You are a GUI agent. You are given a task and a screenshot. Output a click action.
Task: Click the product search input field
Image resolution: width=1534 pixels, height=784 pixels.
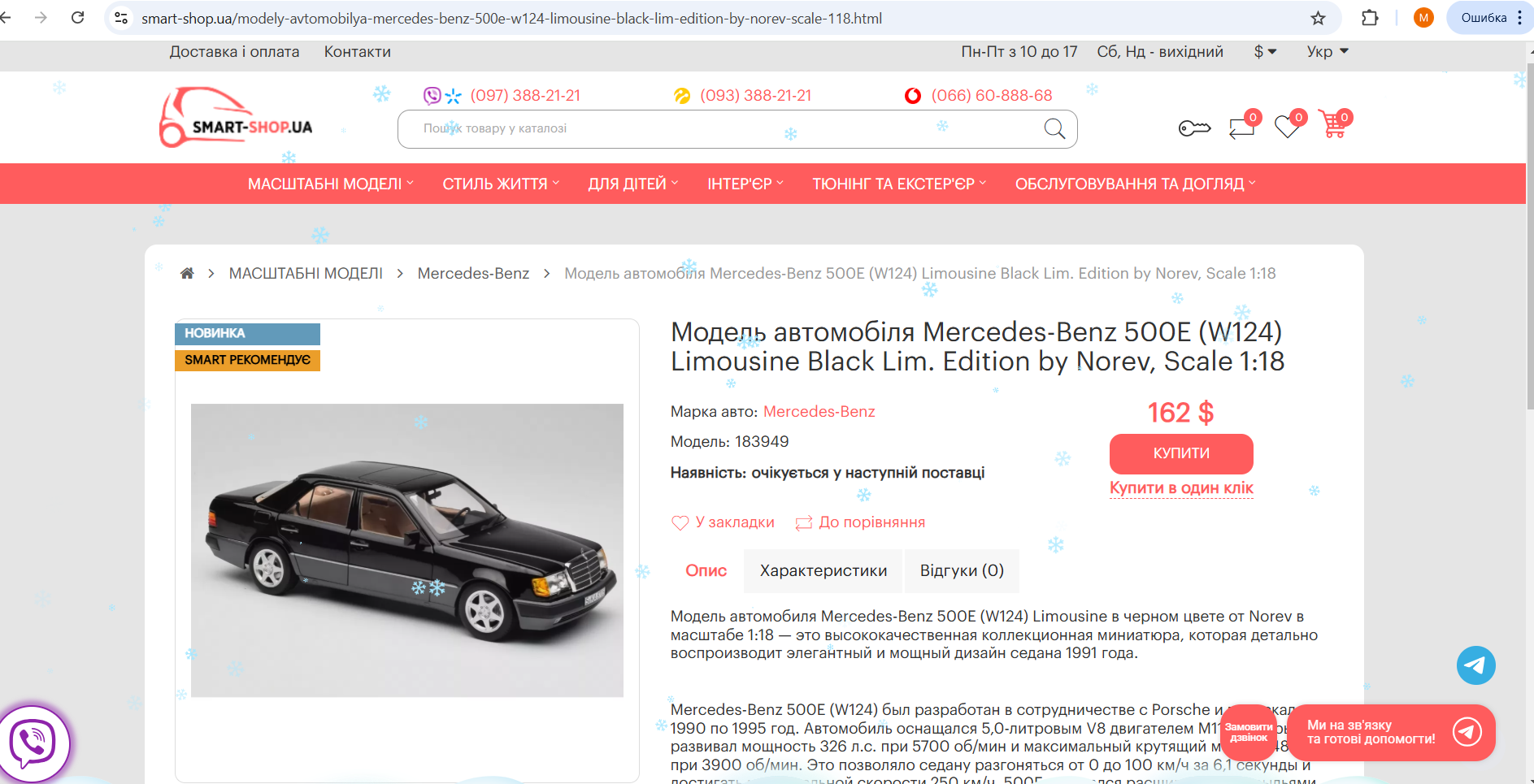tap(724, 128)
